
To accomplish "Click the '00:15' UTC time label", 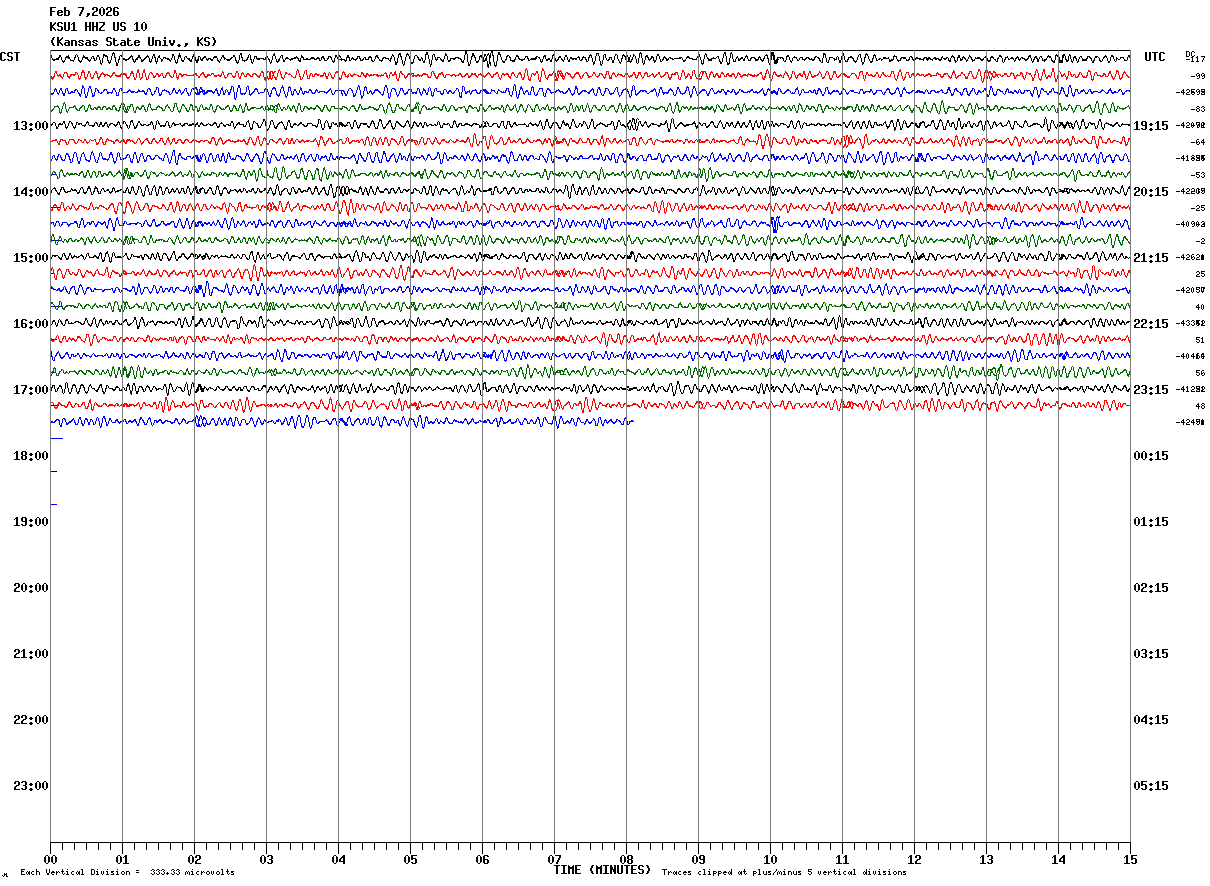I will 1151,456.
